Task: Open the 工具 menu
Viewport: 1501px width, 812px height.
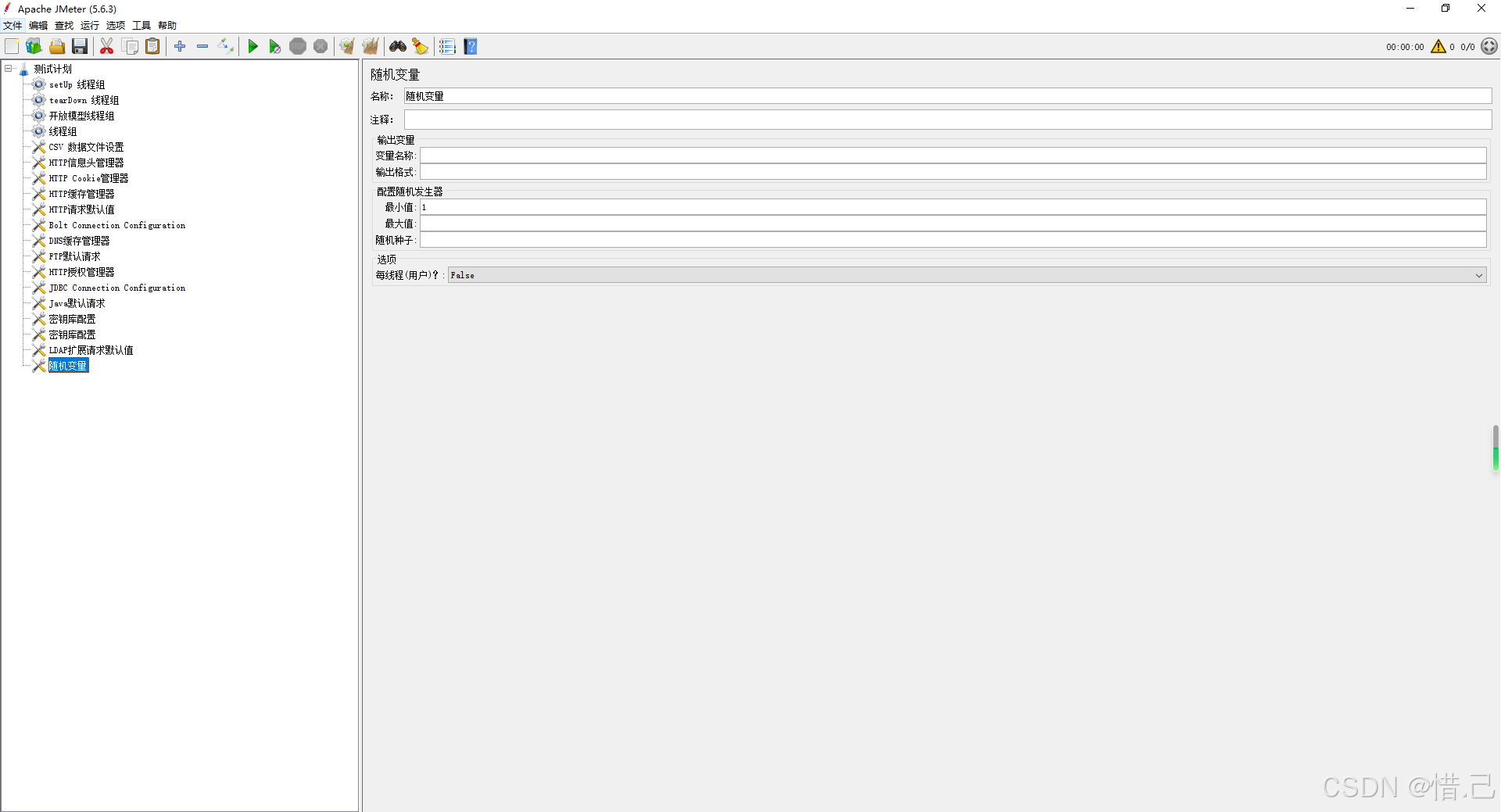Action: pos(142,26)
